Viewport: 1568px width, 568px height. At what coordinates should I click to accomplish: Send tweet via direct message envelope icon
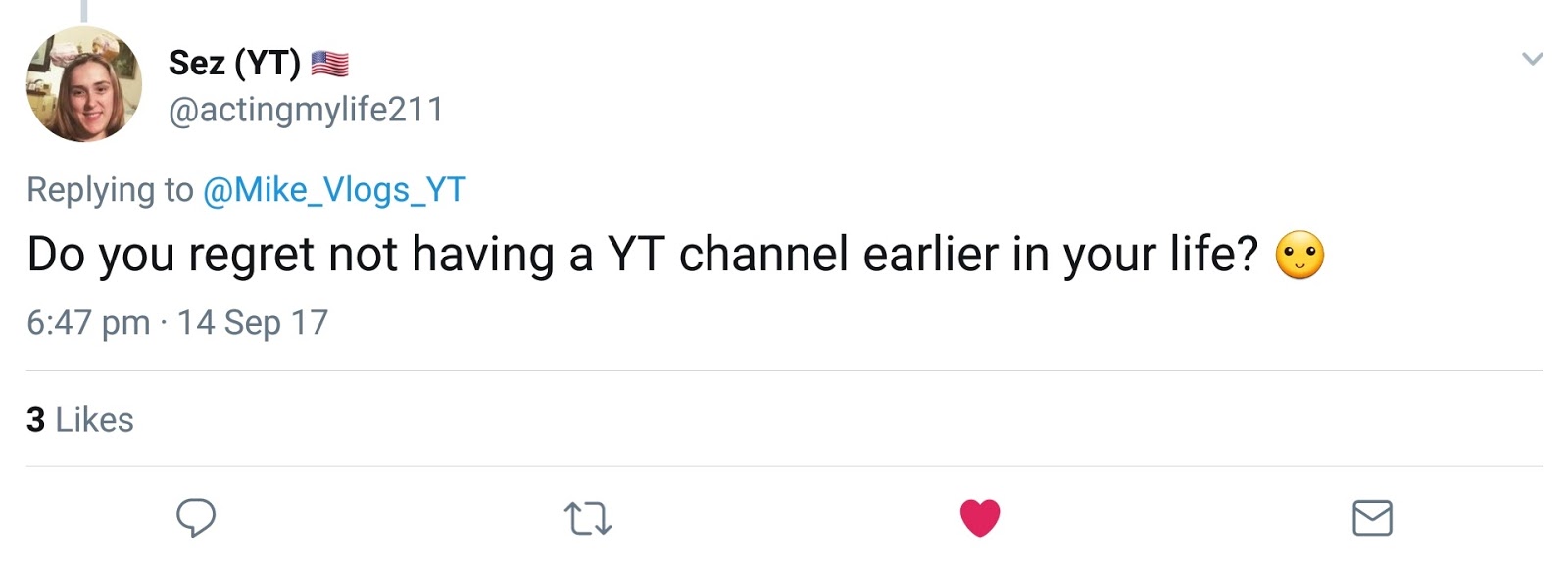click(x=1372, y=518)
